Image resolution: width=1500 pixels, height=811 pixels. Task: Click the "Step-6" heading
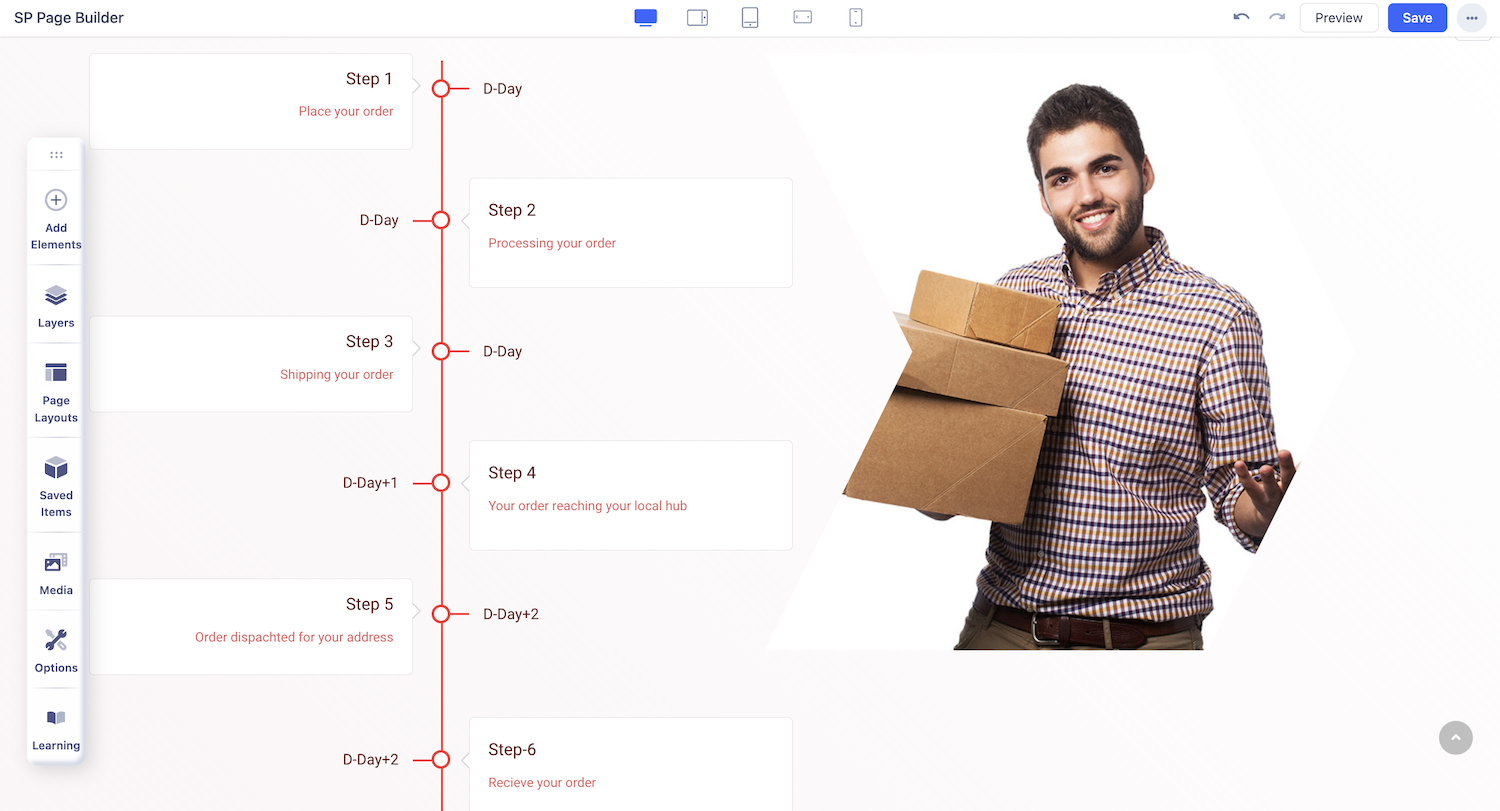[513, 750]
